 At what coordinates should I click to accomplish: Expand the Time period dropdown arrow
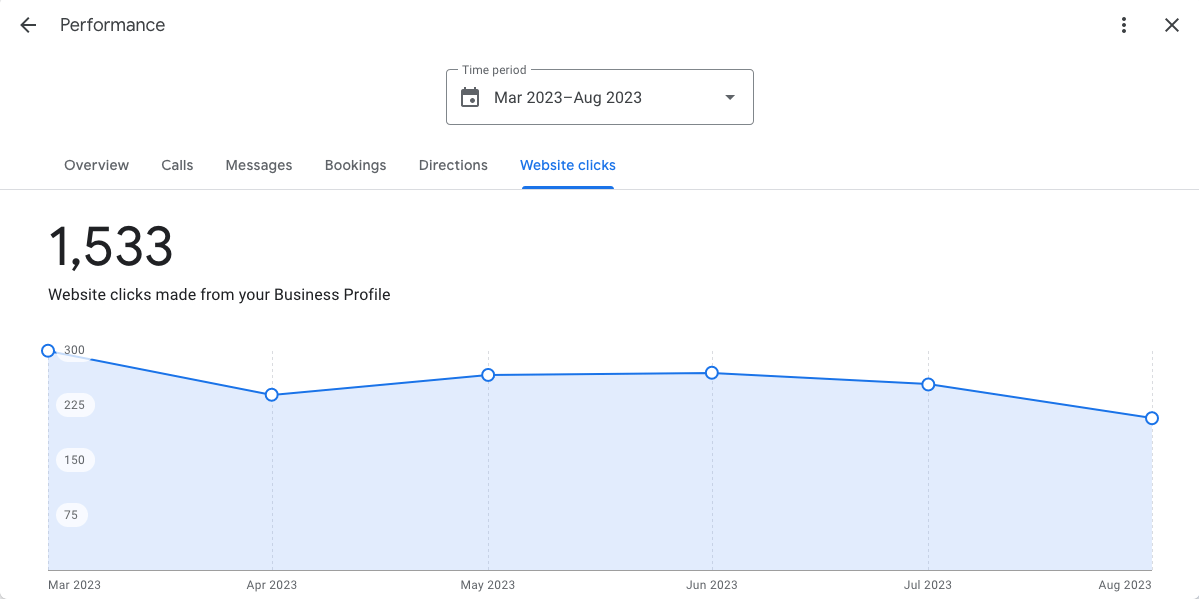pos(729,97)
